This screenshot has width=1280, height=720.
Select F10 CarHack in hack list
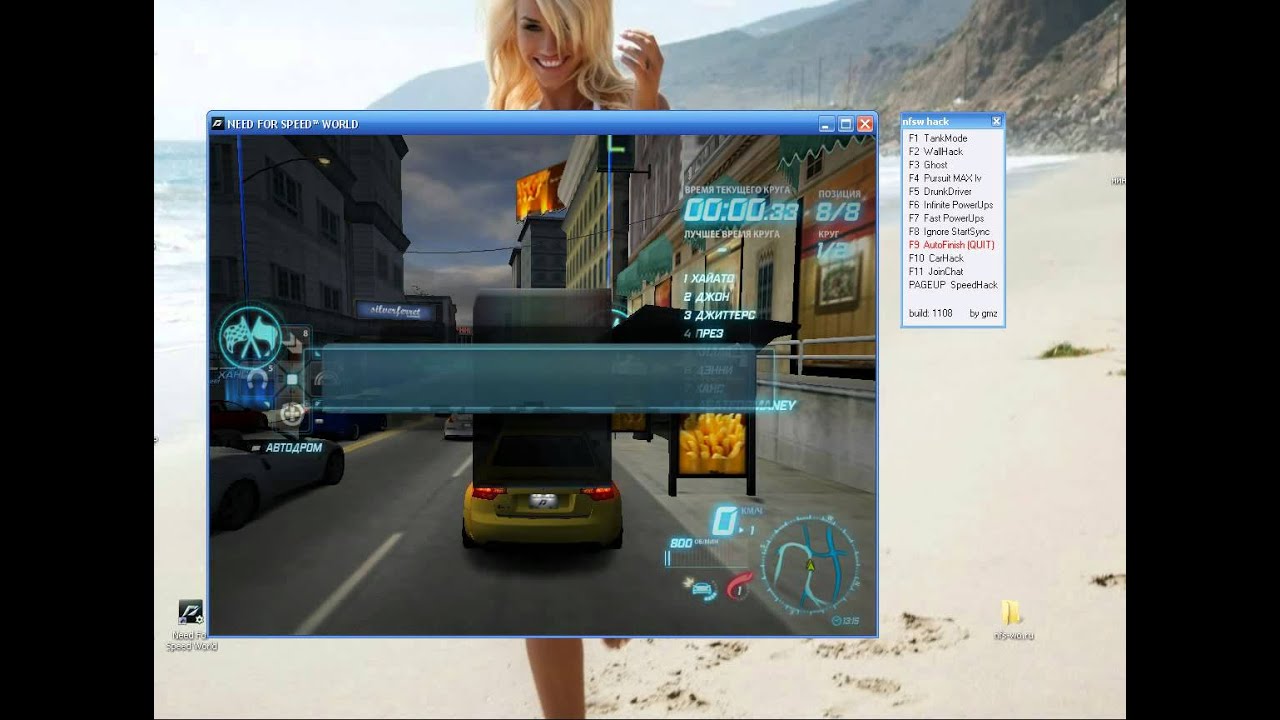(x=936, y=258)
